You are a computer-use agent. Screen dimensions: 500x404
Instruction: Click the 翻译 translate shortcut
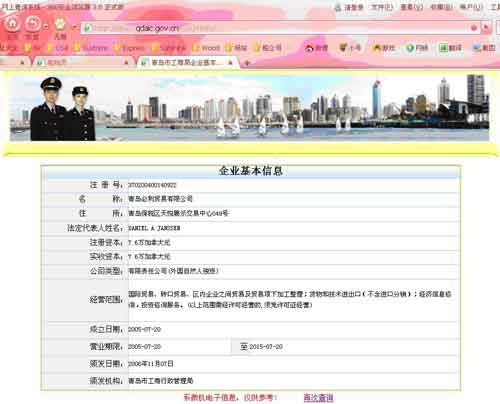450,48
